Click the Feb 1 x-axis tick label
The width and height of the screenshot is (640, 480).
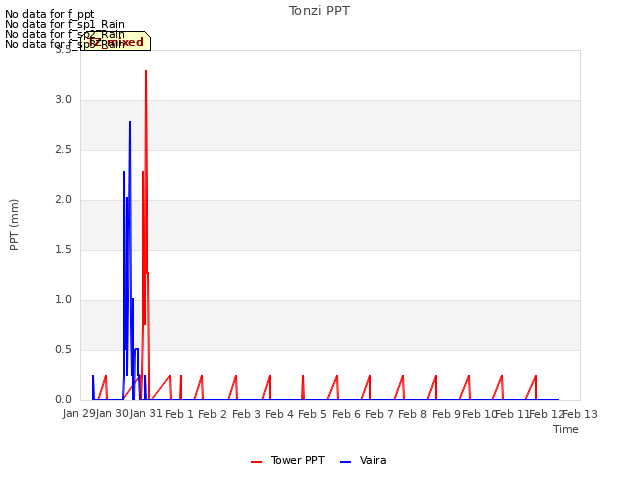(179, 414)
